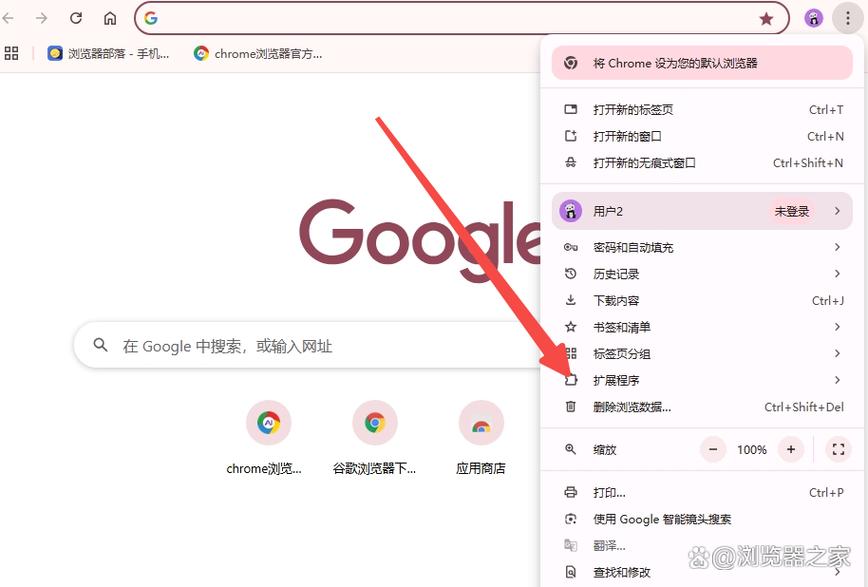The height and width of the screenshot is (587, 868).
Task: Select 删除浏览数据 menu item
Action: click(702, 407)
